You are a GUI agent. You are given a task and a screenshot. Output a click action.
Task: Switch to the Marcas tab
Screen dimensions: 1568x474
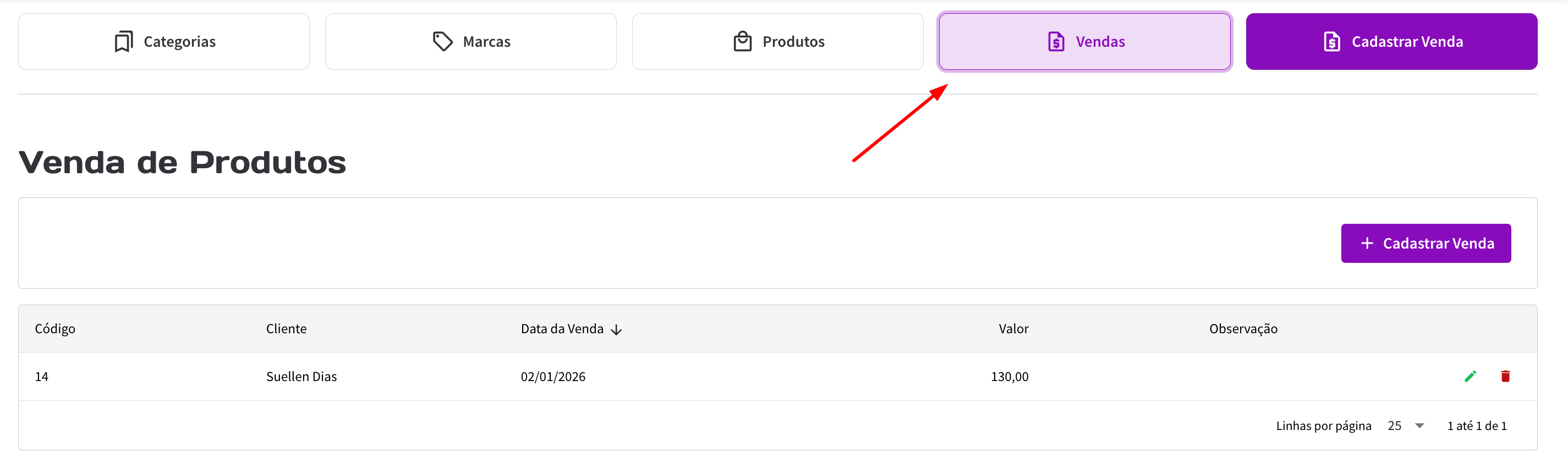[x=470, y=42]
